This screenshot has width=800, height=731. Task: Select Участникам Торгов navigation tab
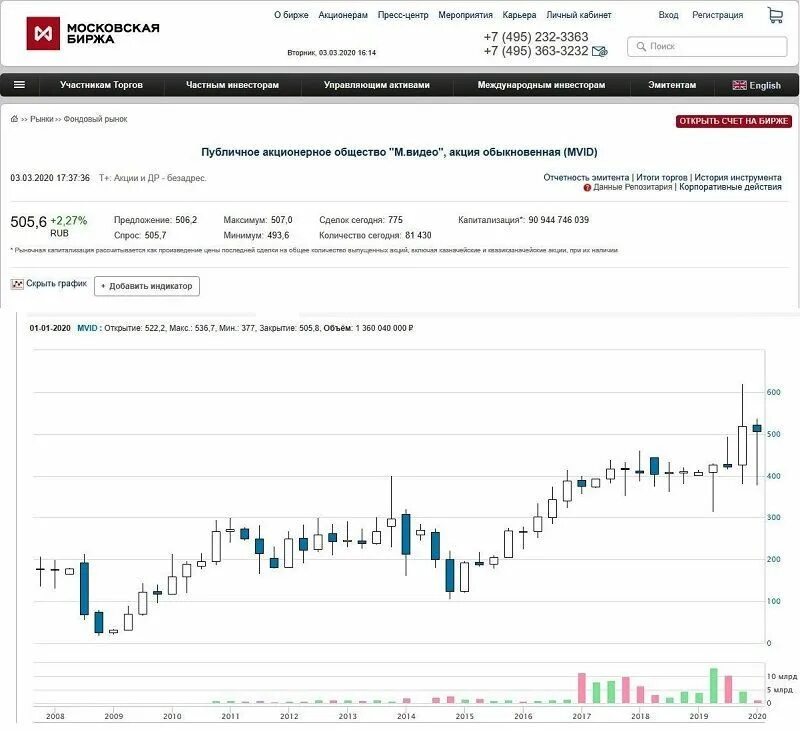tap(101, 85)
